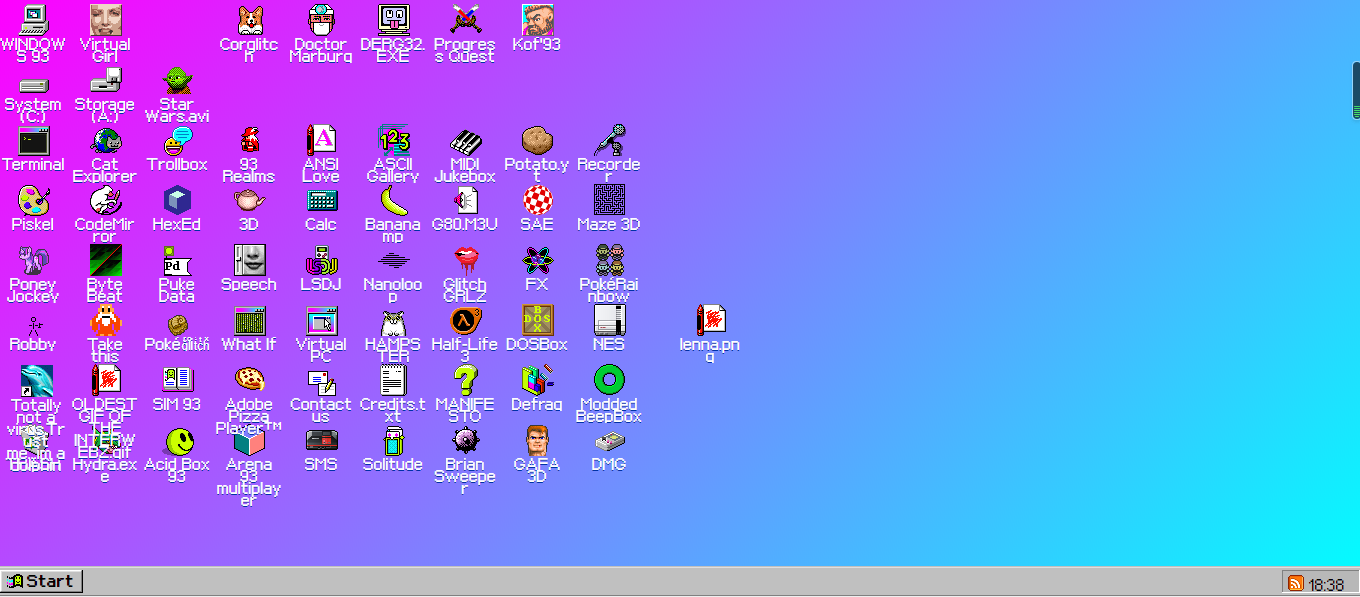Screen dimensions: 1360x597
Task: Click the Start button
Action: coord(42,581)
